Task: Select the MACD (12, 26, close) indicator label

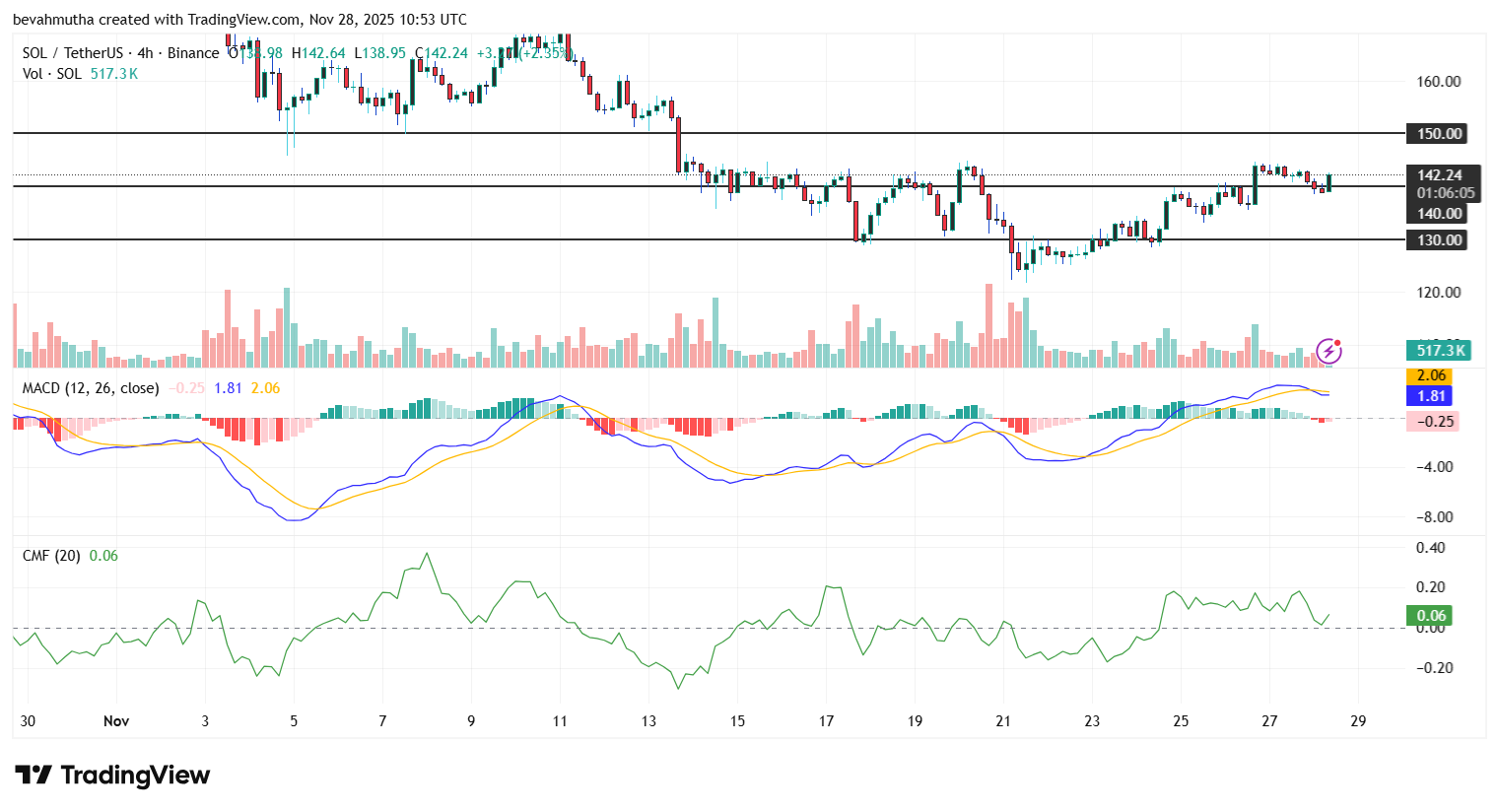Action: coord(90,388)
